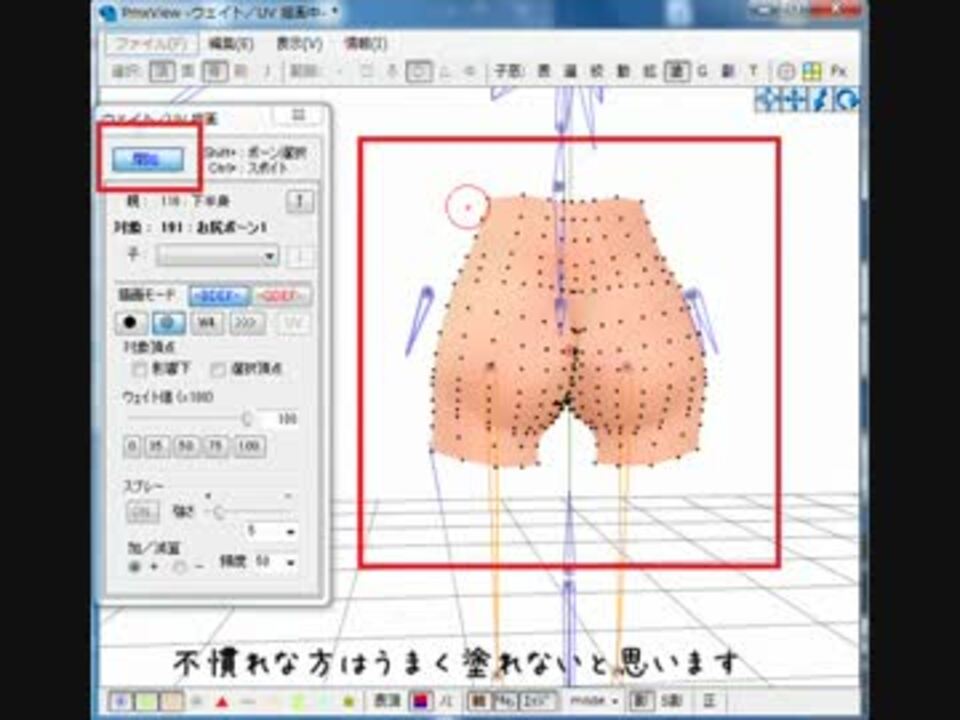Toggle the 軸 axis display button
The height and width of the screenshot is (720, 960).
(478, 700)
